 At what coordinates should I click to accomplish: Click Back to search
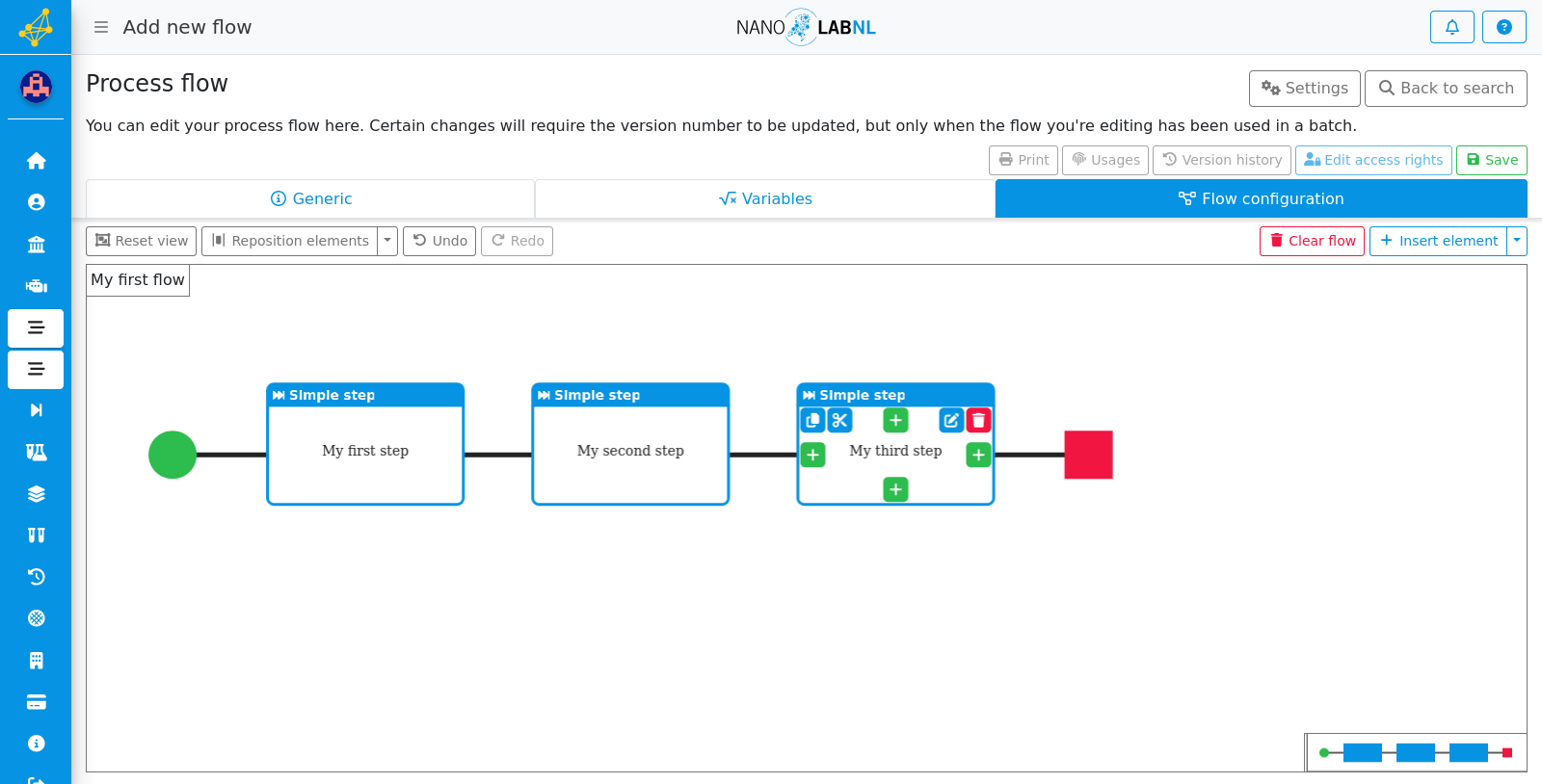click(1446, 89)
